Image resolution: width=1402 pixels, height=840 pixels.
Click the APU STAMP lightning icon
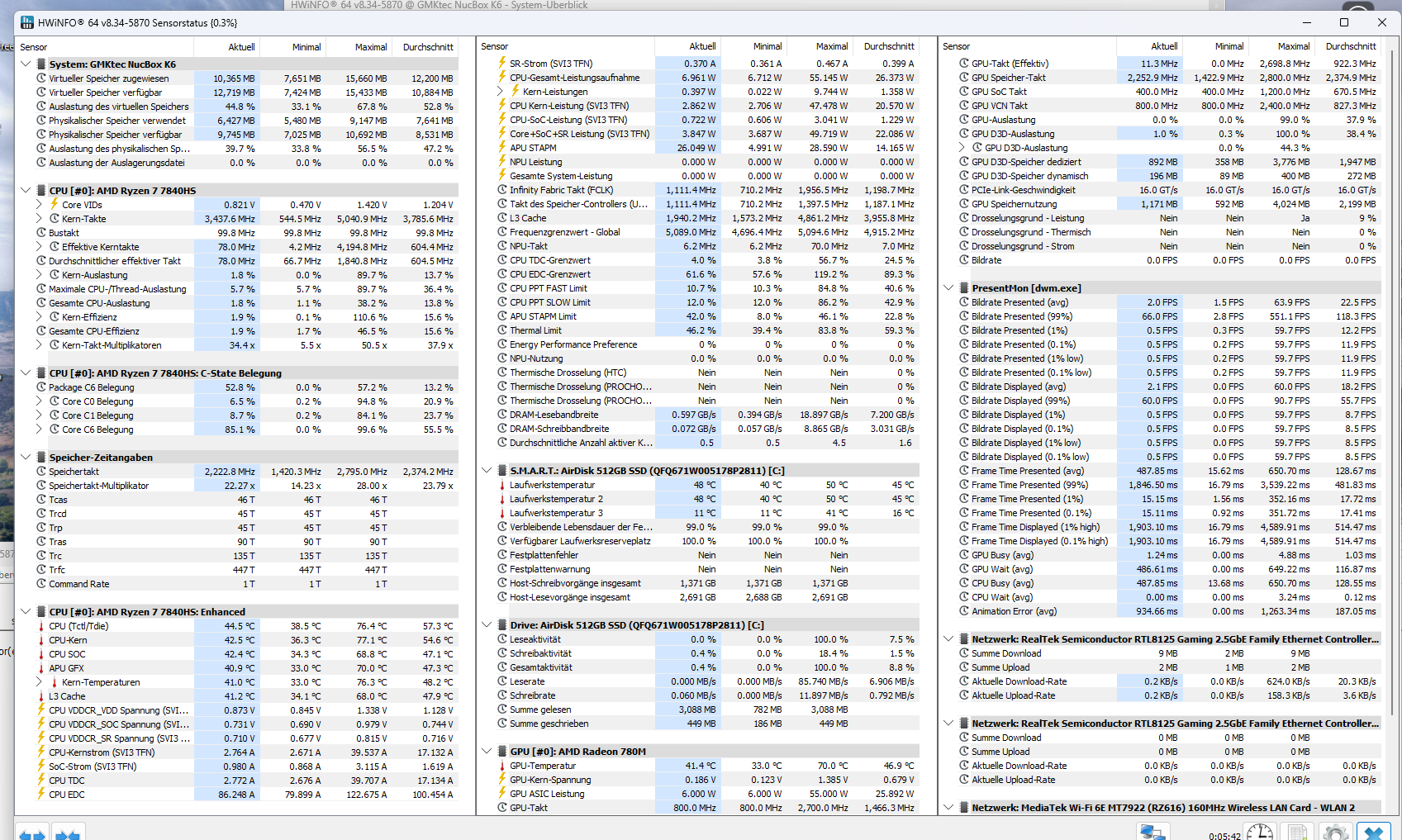point(502,147)
